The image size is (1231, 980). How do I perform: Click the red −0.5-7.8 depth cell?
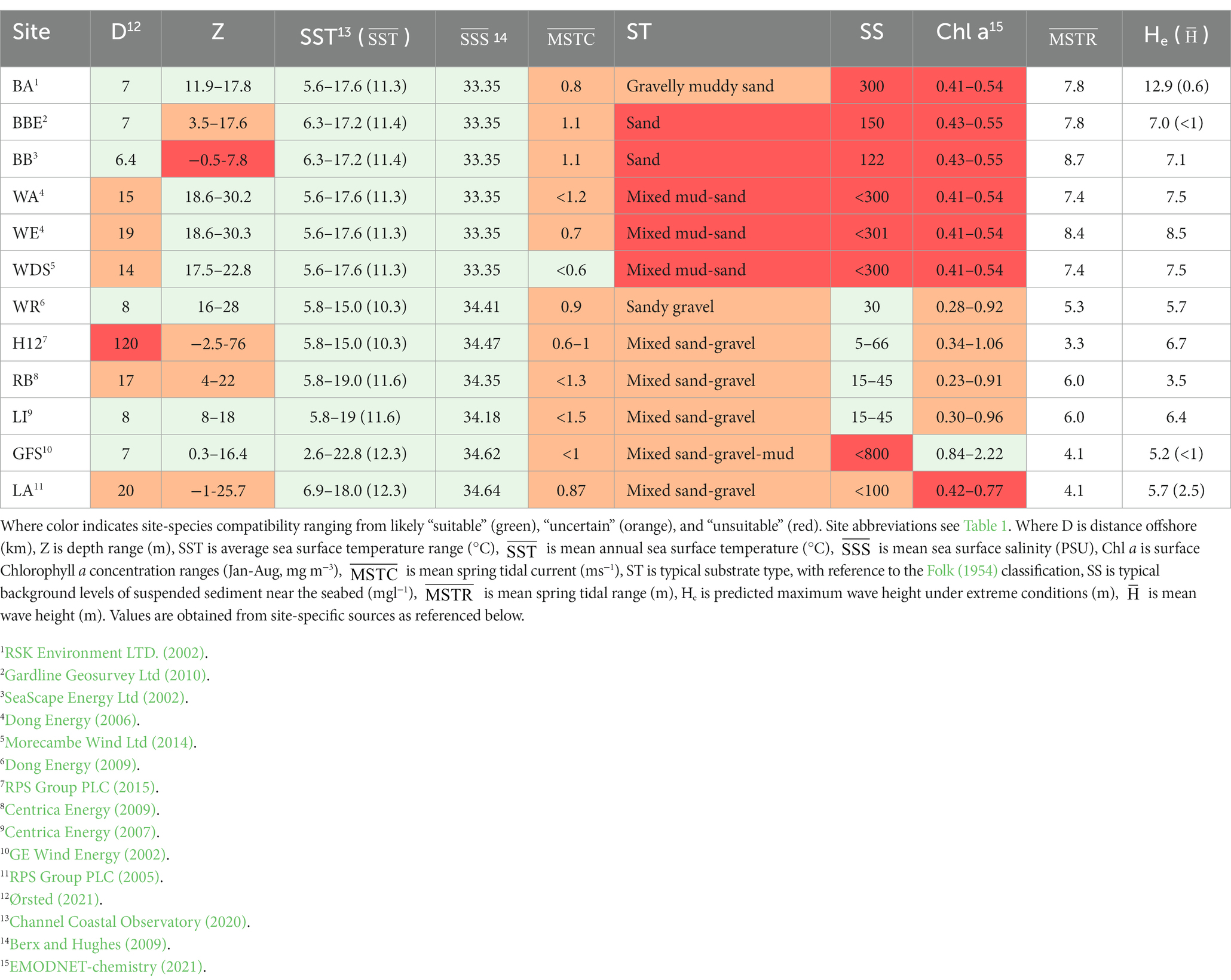pos(218,159)
